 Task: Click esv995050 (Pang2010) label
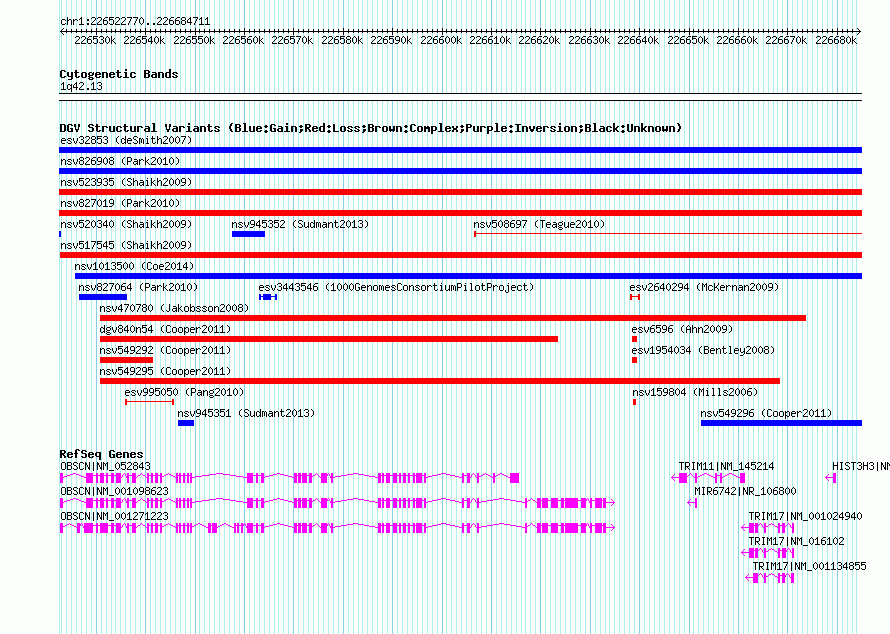pyautogui.click(x=184, y=392)
